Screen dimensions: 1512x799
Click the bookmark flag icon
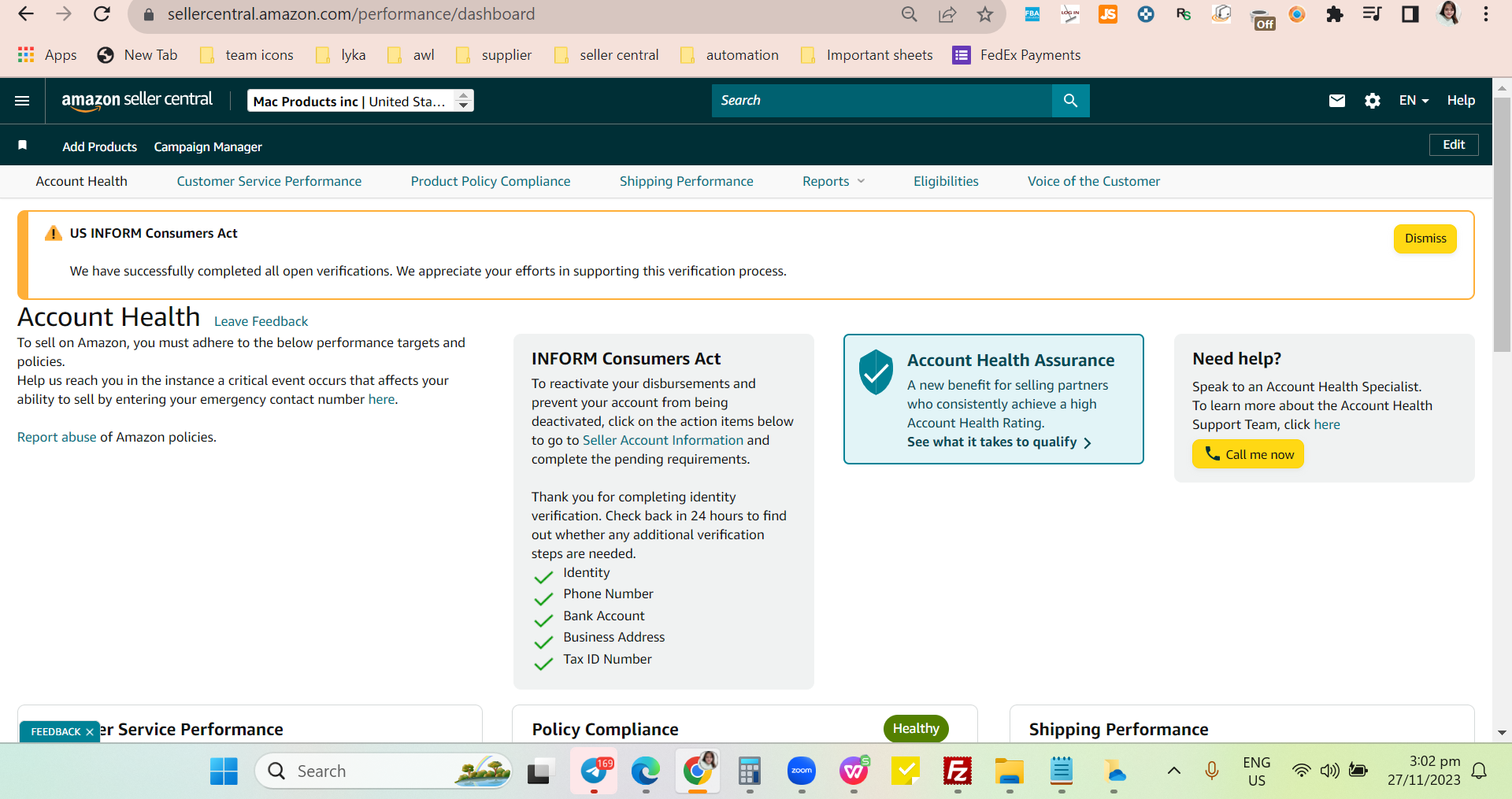(23, 145)
